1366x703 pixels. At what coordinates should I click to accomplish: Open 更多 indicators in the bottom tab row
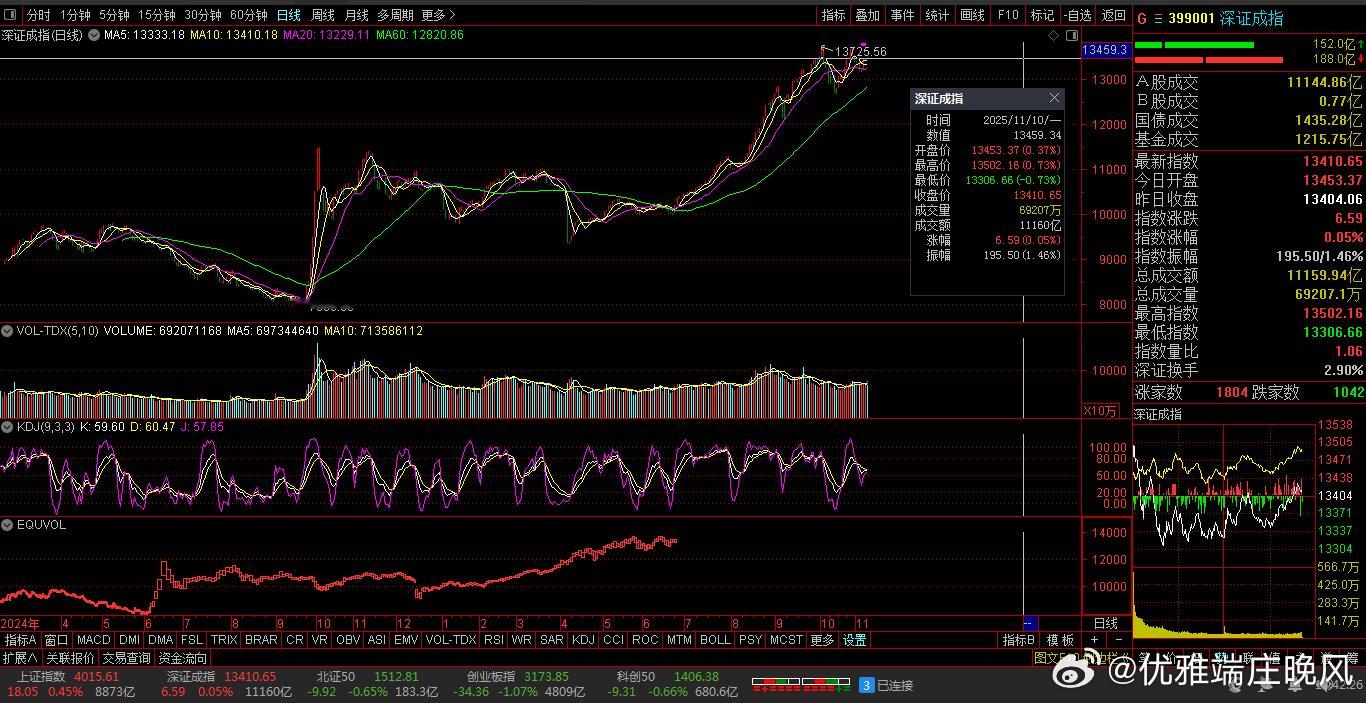(x=822, y=640)
